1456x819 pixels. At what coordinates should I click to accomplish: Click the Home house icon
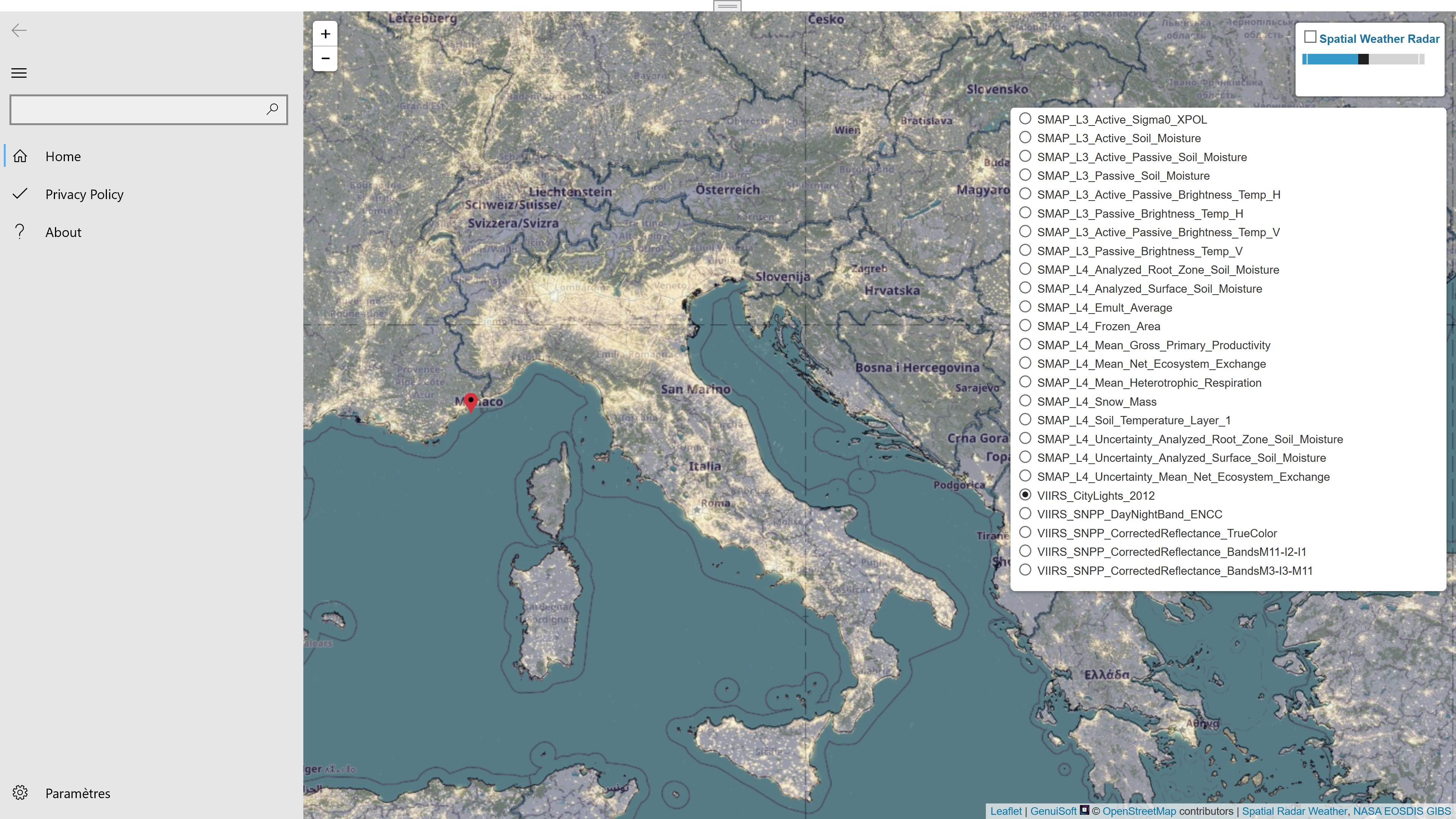click(20, 156)
